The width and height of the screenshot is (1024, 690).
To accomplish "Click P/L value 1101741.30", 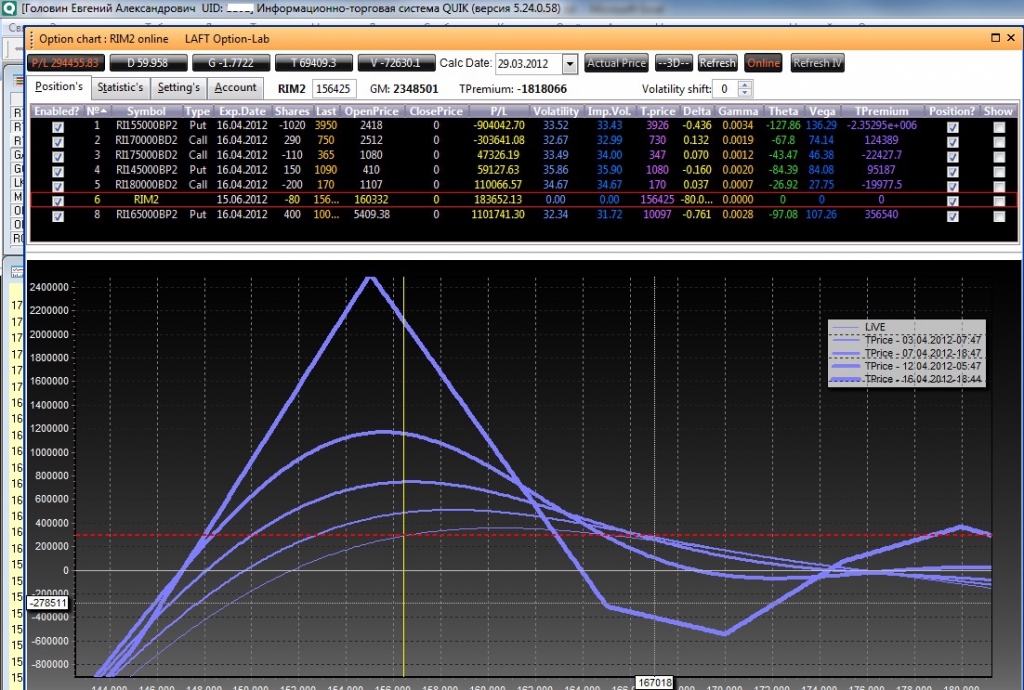I will pos(498,215).
